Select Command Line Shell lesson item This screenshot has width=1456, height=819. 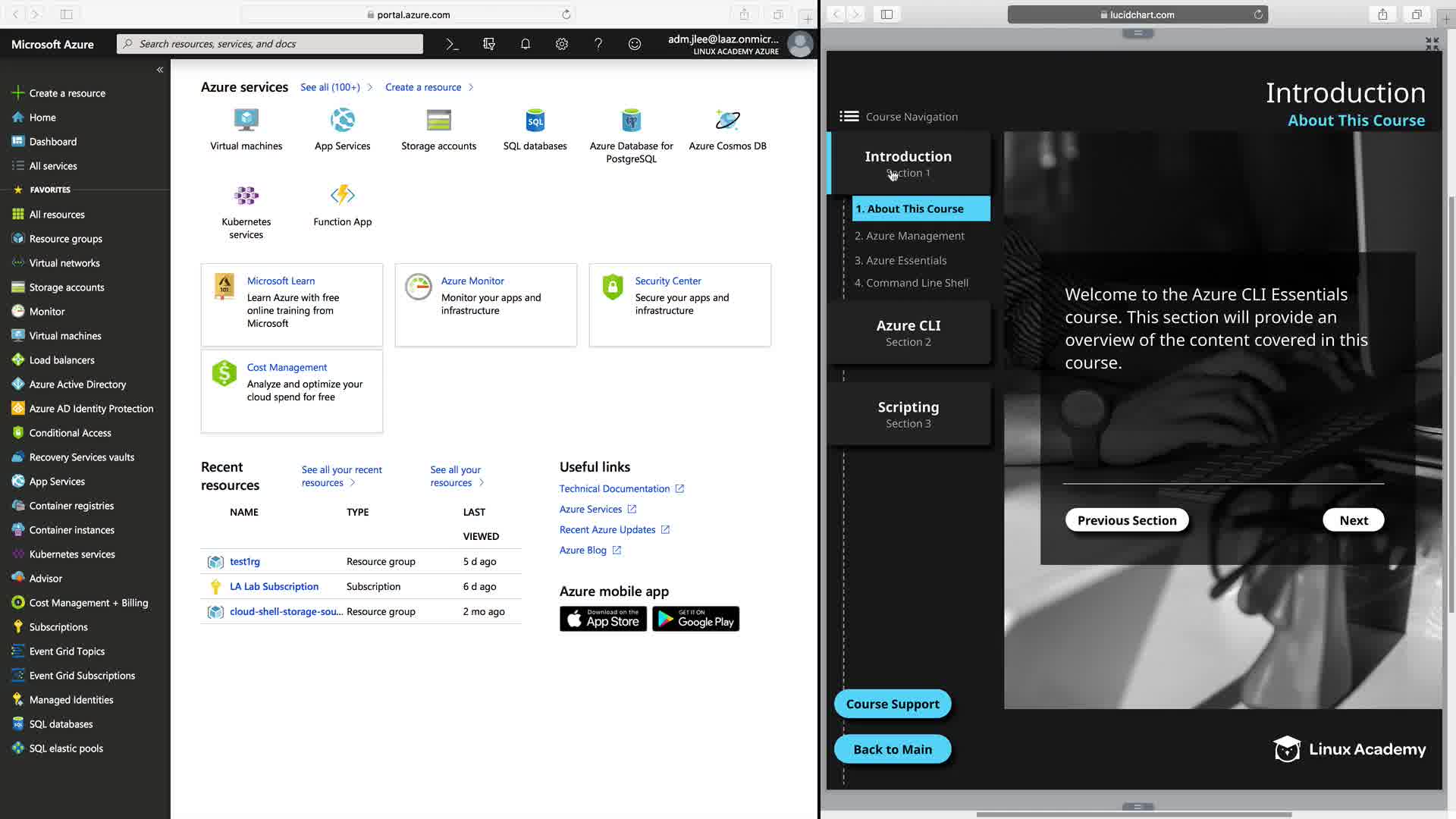click(x=911, y=283)
